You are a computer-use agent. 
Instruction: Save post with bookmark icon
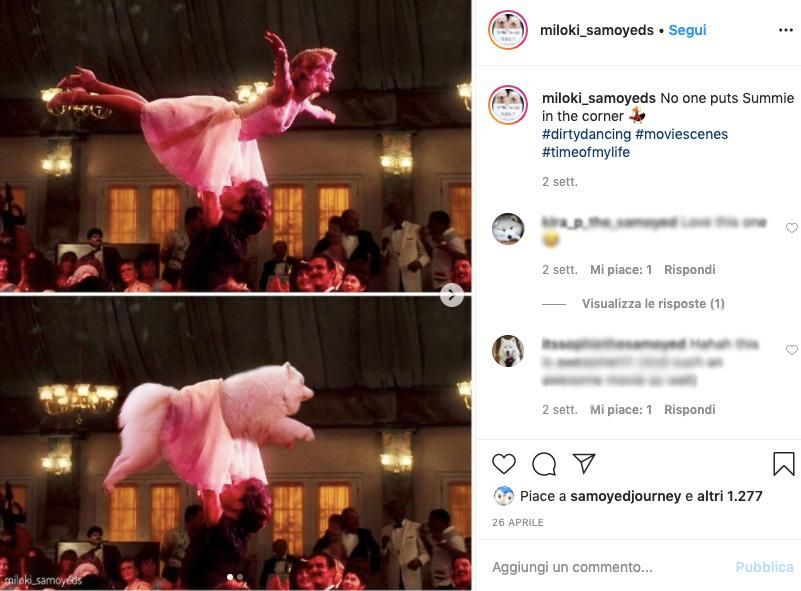coord(783,464)
